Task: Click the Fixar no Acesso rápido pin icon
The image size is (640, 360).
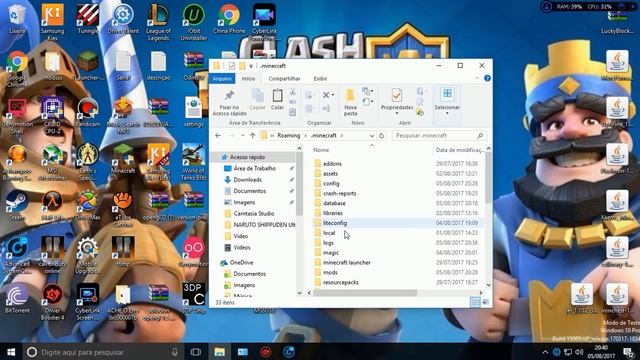Action: tap(229, 96)
